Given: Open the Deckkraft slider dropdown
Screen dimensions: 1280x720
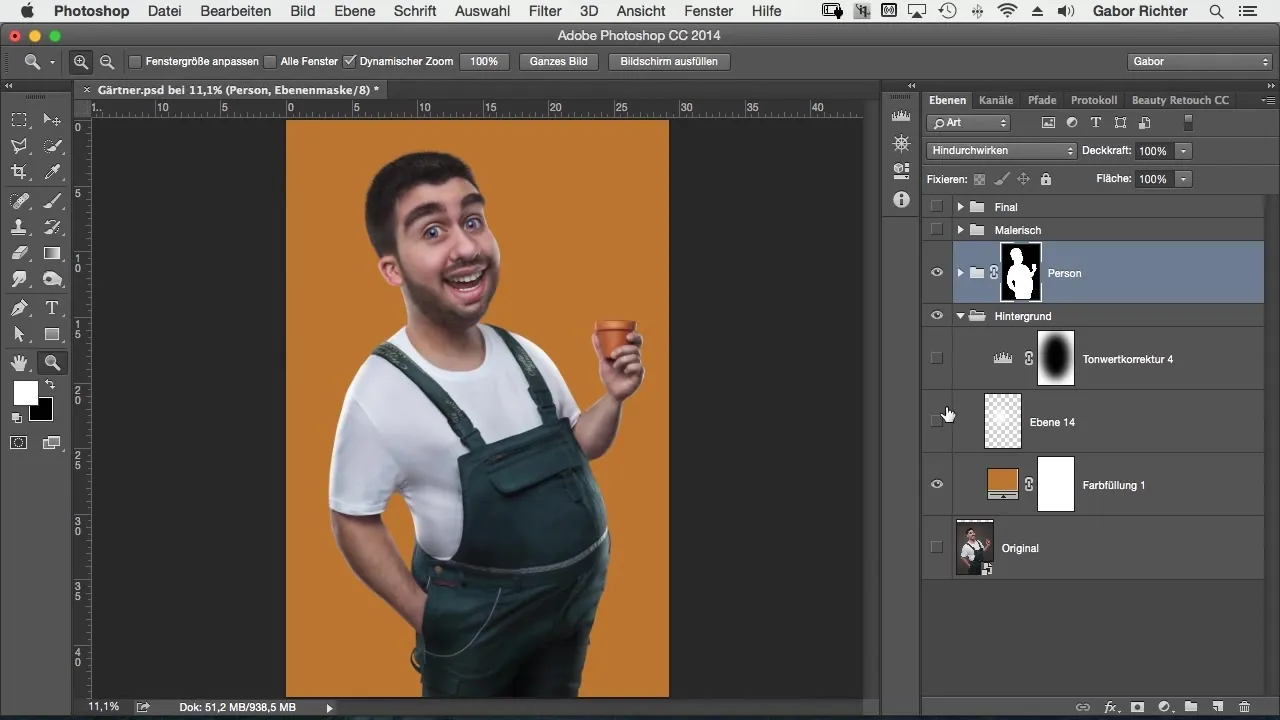Looking at the screenshot, I should (1184, 151).
